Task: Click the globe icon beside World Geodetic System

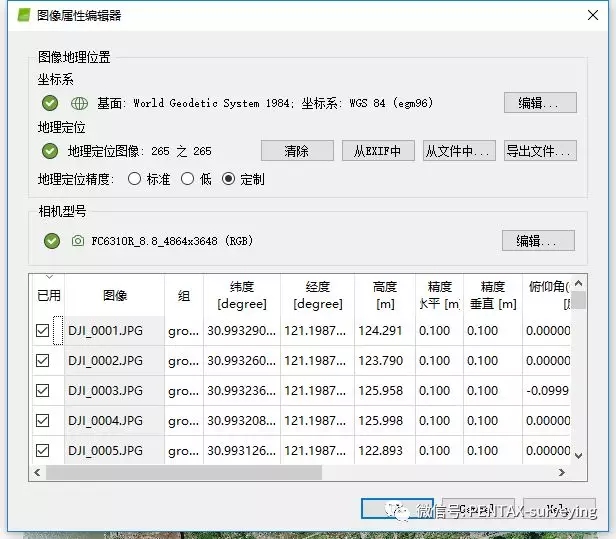Action: [x=79, y=103]
